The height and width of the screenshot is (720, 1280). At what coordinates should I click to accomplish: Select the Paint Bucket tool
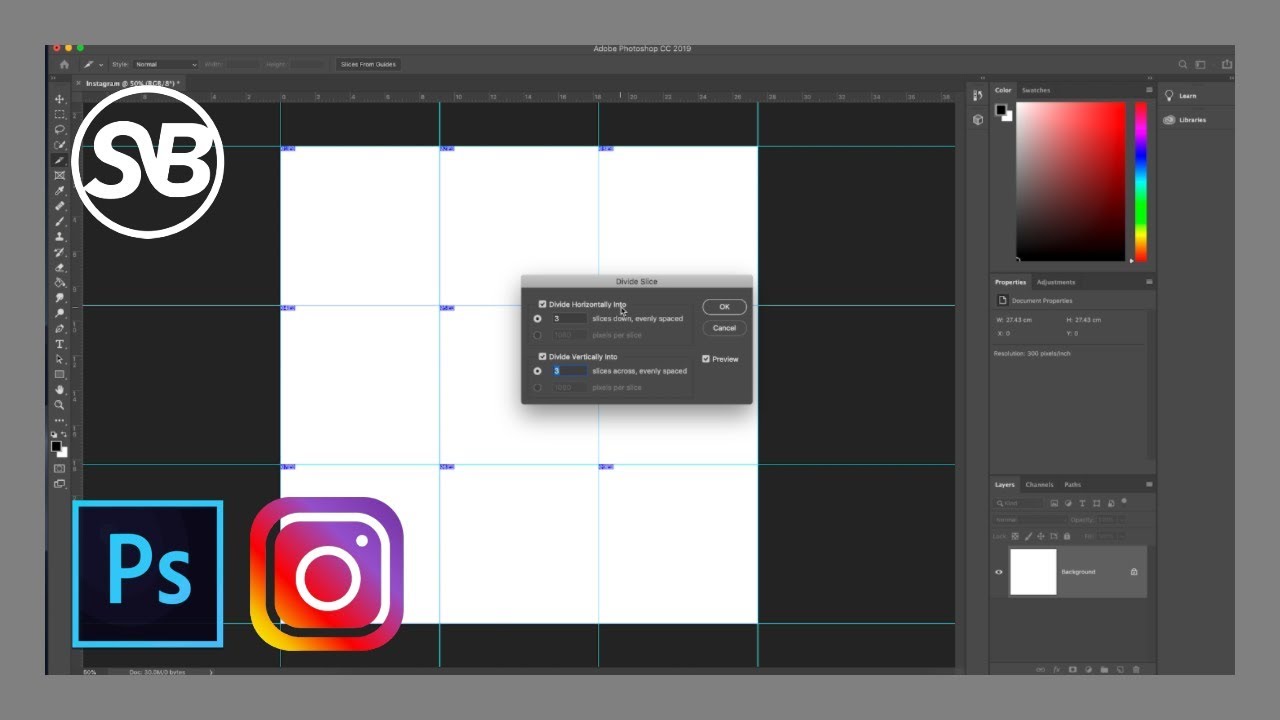[x=60, y=283]
